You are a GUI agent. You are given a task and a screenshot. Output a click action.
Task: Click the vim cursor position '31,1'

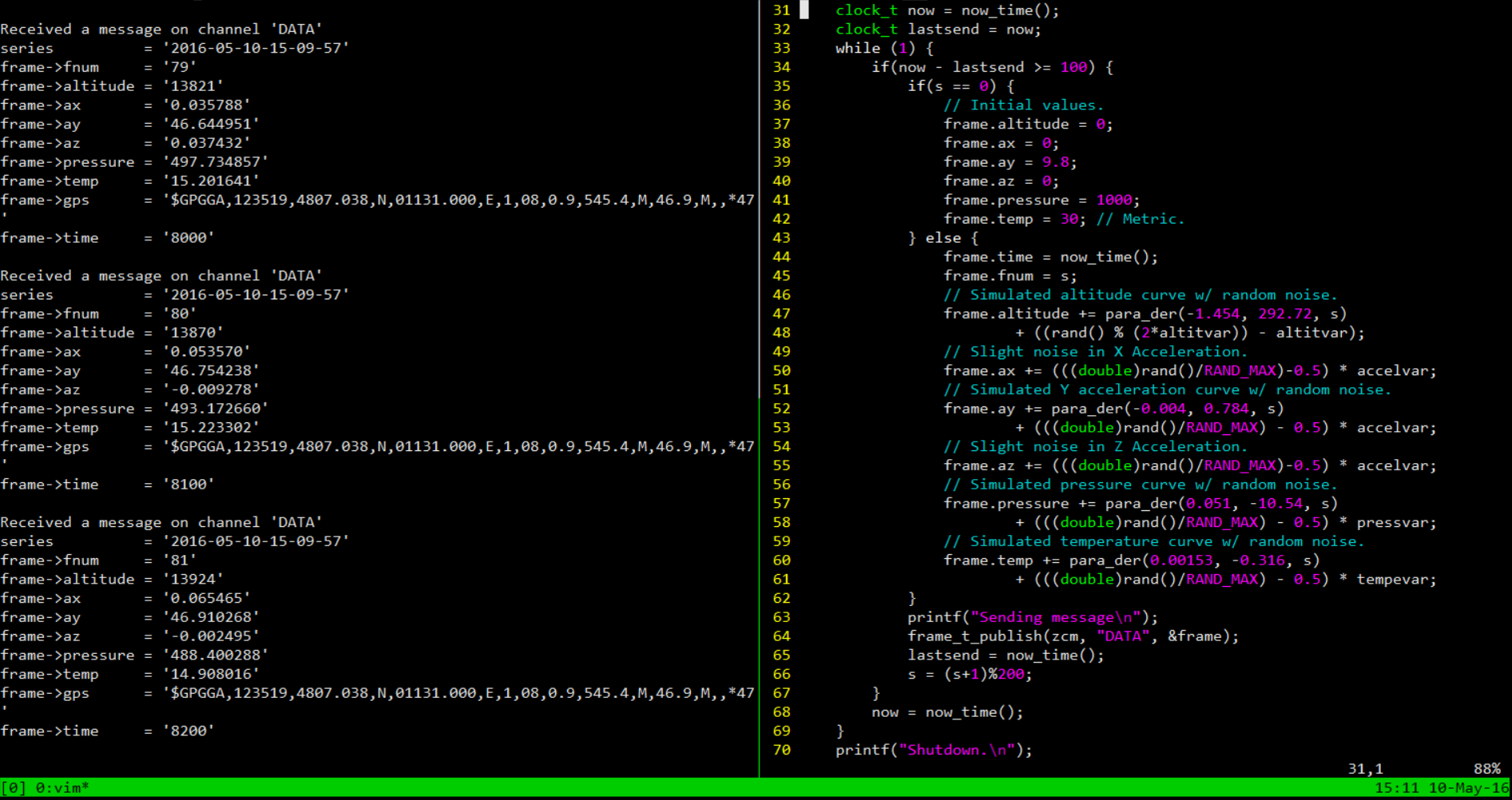pos(1366,769)
